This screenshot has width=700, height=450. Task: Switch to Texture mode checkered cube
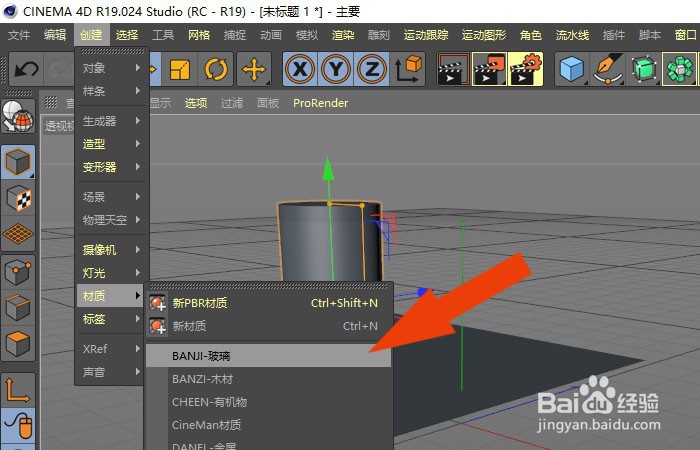click(x=18, y=198)
